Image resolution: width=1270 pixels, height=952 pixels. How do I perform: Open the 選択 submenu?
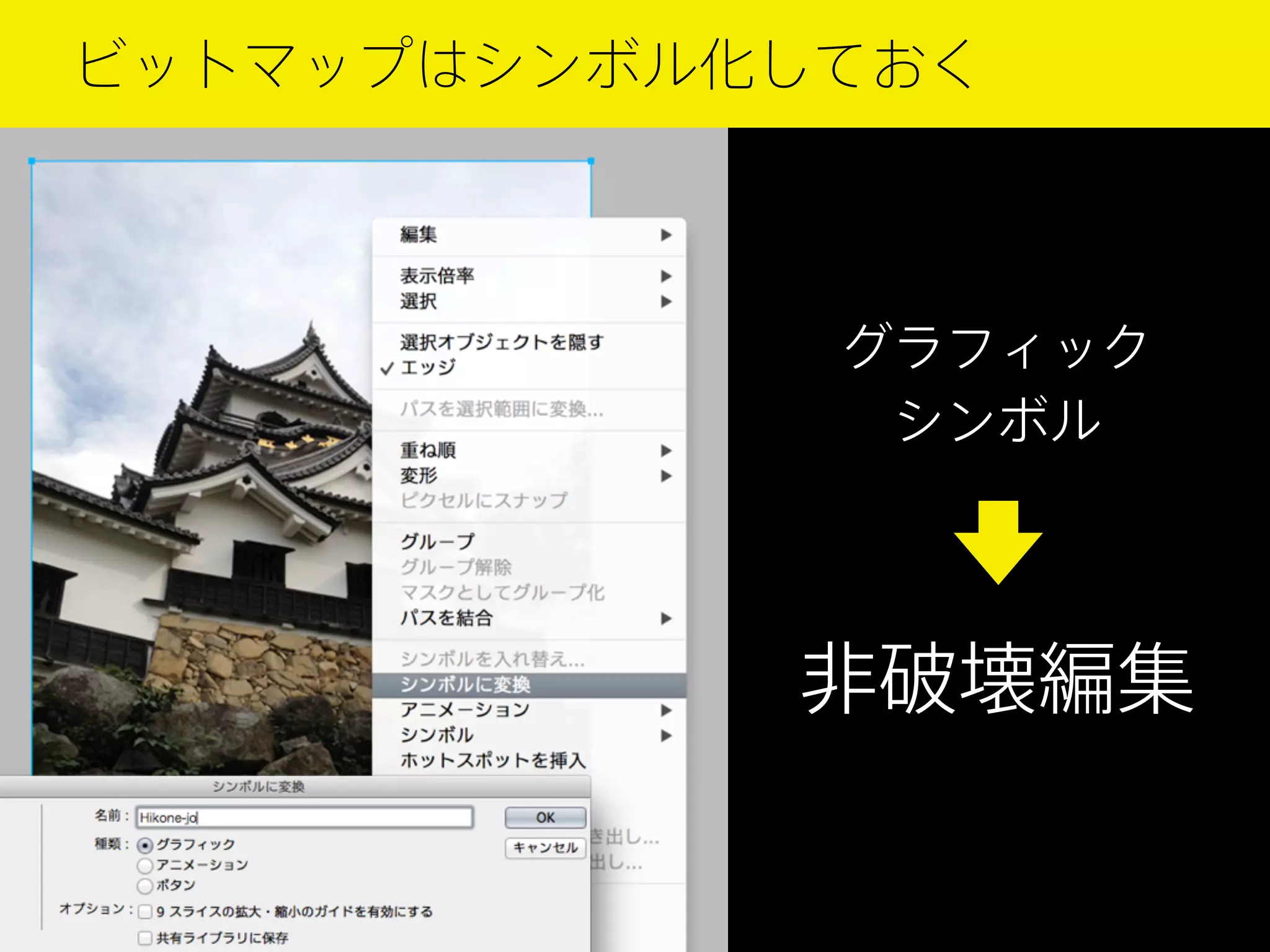529,302
